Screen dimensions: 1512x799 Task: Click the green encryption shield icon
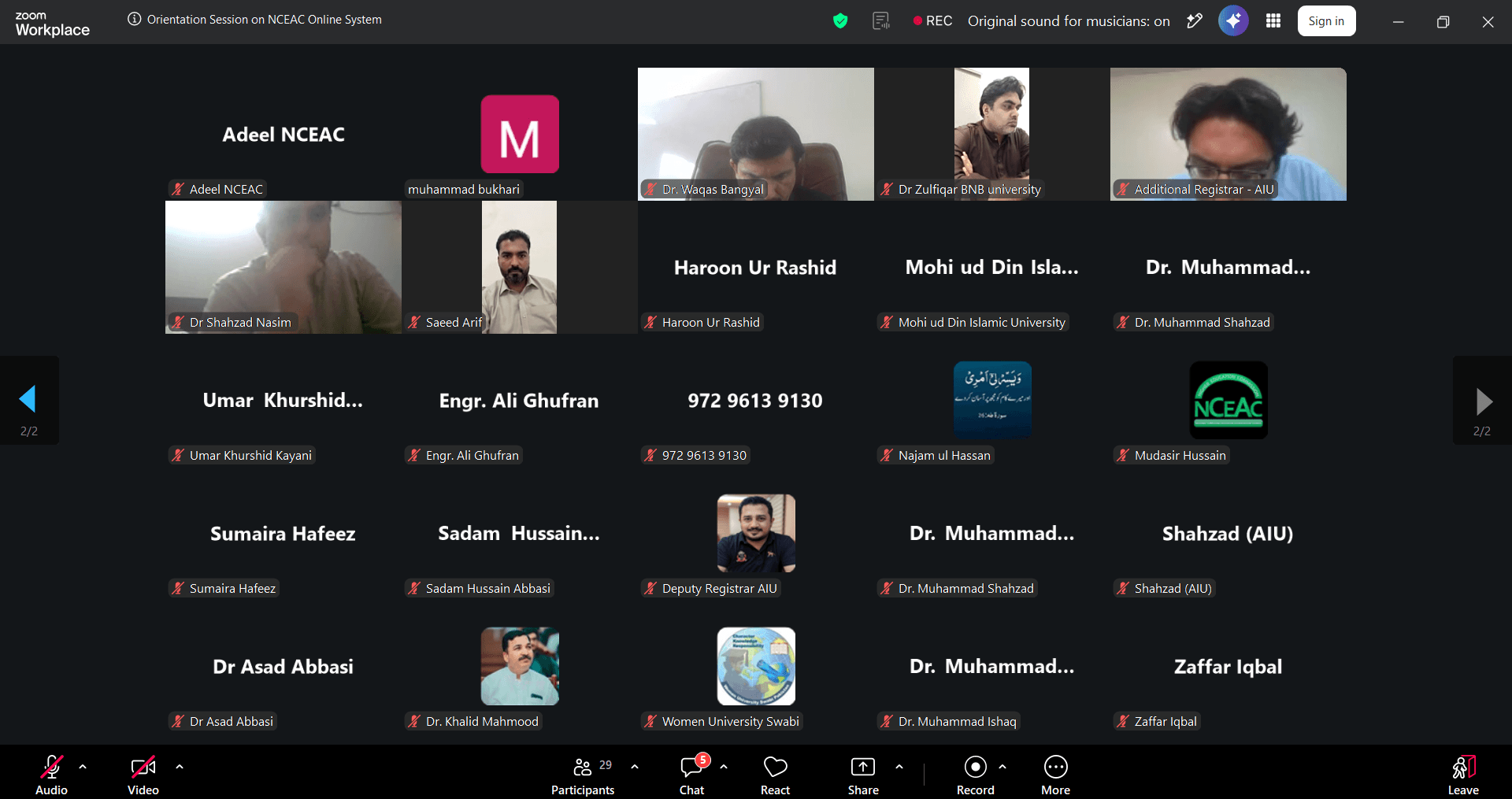click(840, 21)
